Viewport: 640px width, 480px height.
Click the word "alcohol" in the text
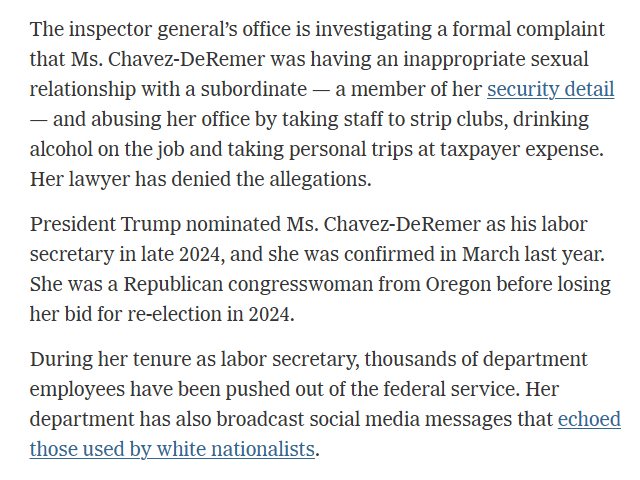(62, 150)
